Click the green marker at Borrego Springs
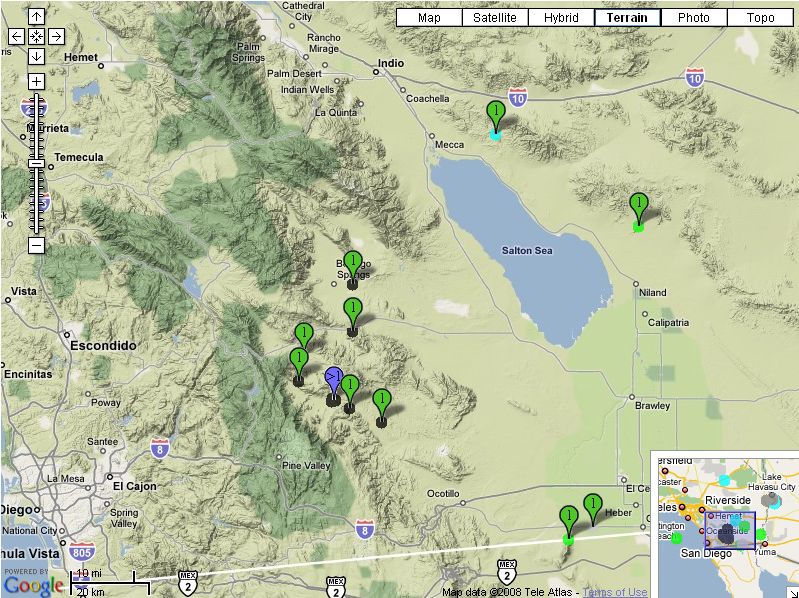This screenshot has width=799, height=598. click(x=352, y=264)
